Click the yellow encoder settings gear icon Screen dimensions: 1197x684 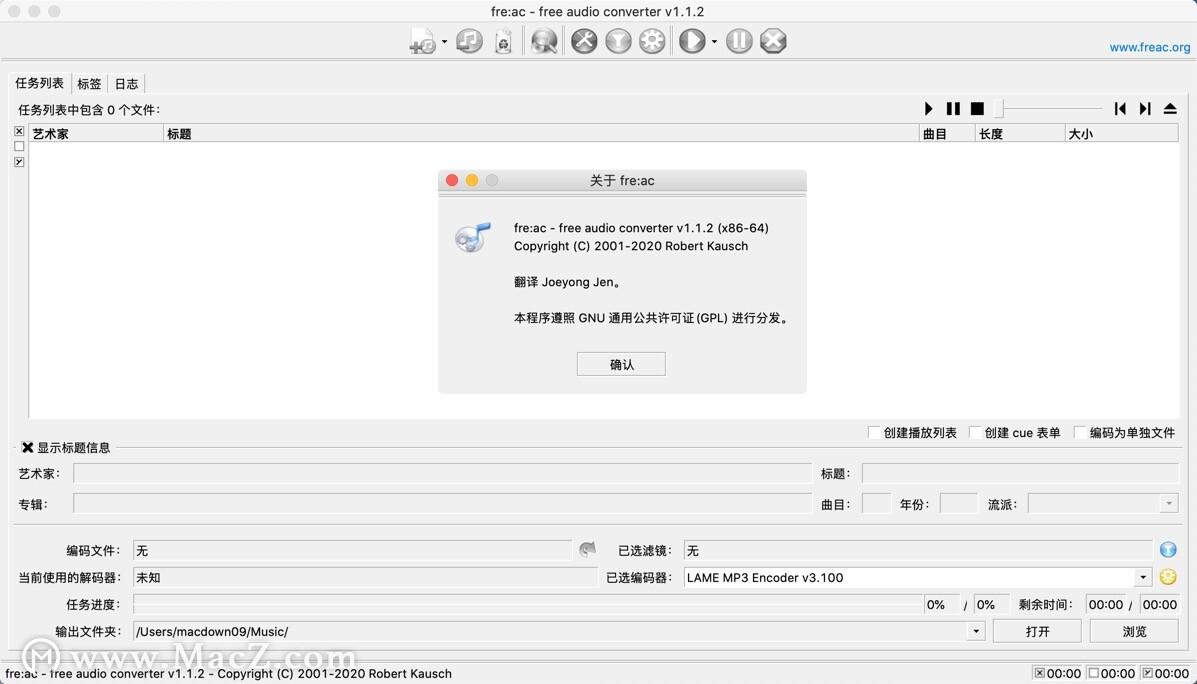pyautogui.click(x=1168, y=577)
